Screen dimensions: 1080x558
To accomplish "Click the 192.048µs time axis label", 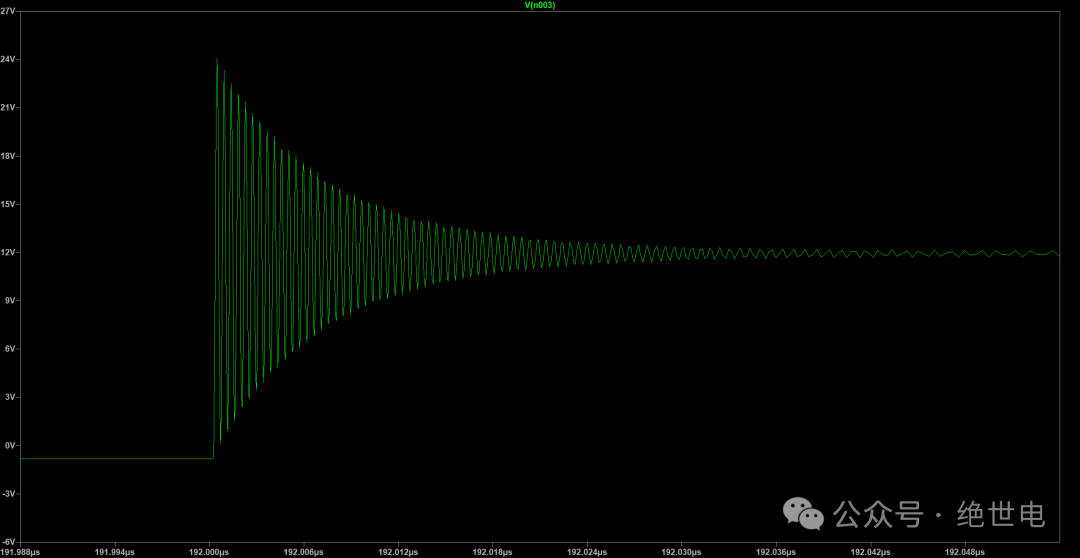I will click(x=966, y=551).
